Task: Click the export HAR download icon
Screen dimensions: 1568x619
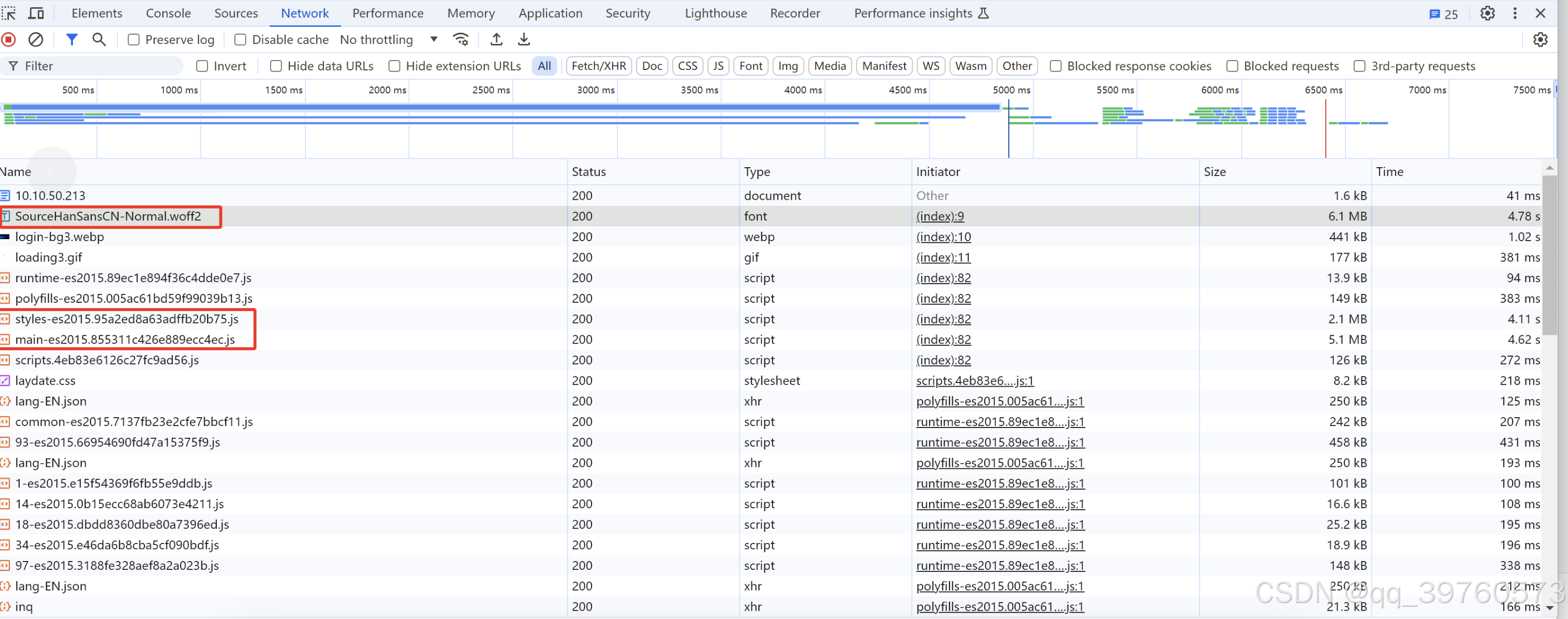Action: [x=524, y=39]
